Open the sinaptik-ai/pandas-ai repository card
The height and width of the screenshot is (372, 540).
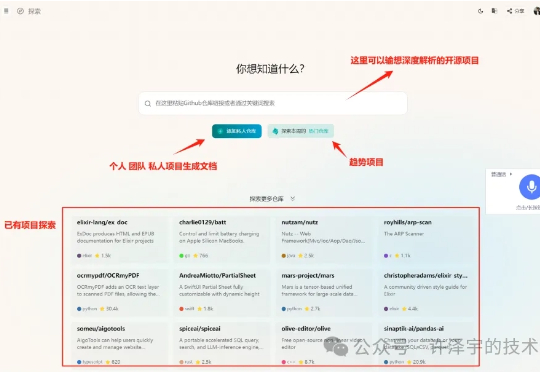[x=426, y=344]
